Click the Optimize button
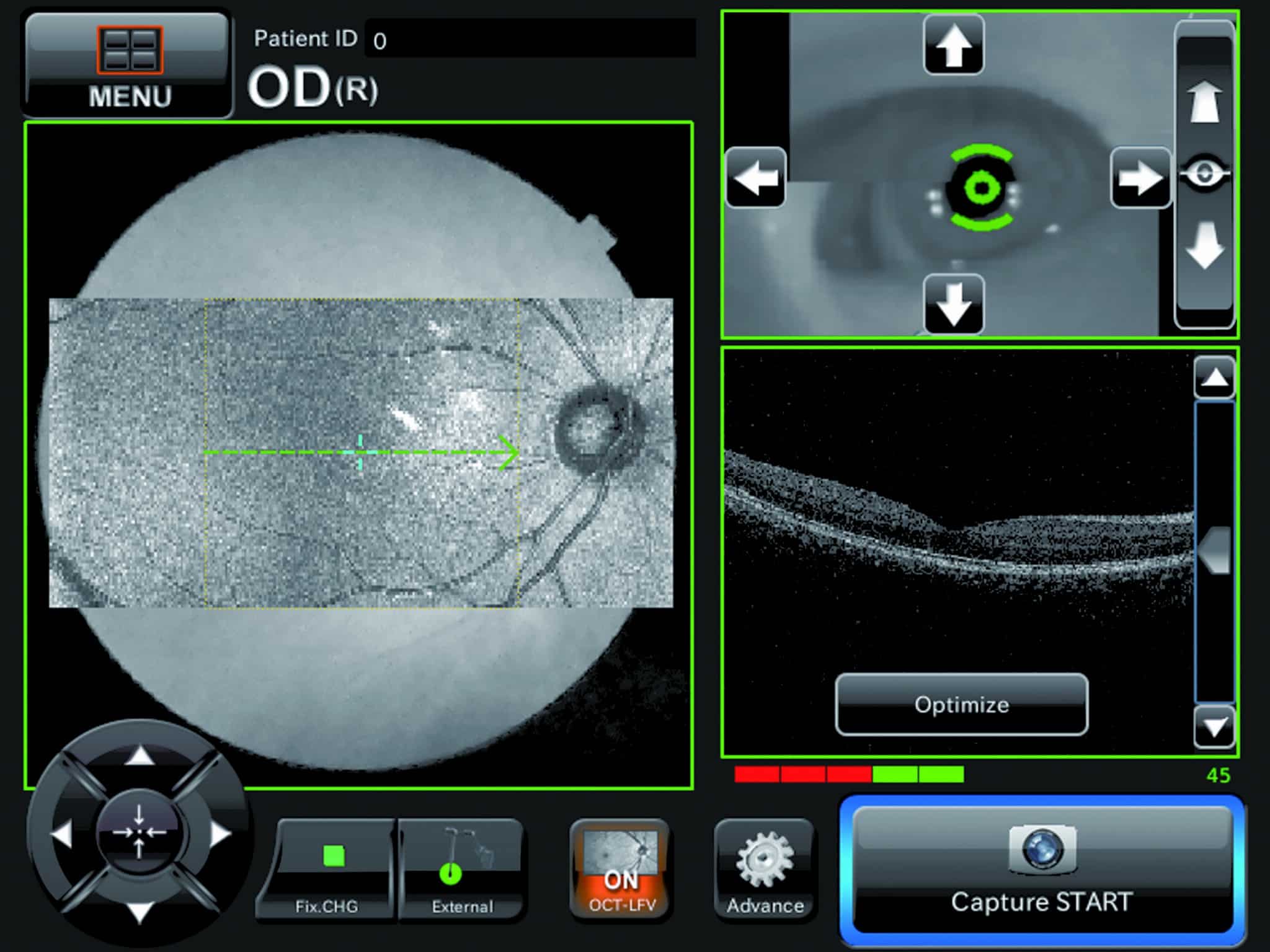1270x952 pixels. pyautogui.click(x=961, y=705)
